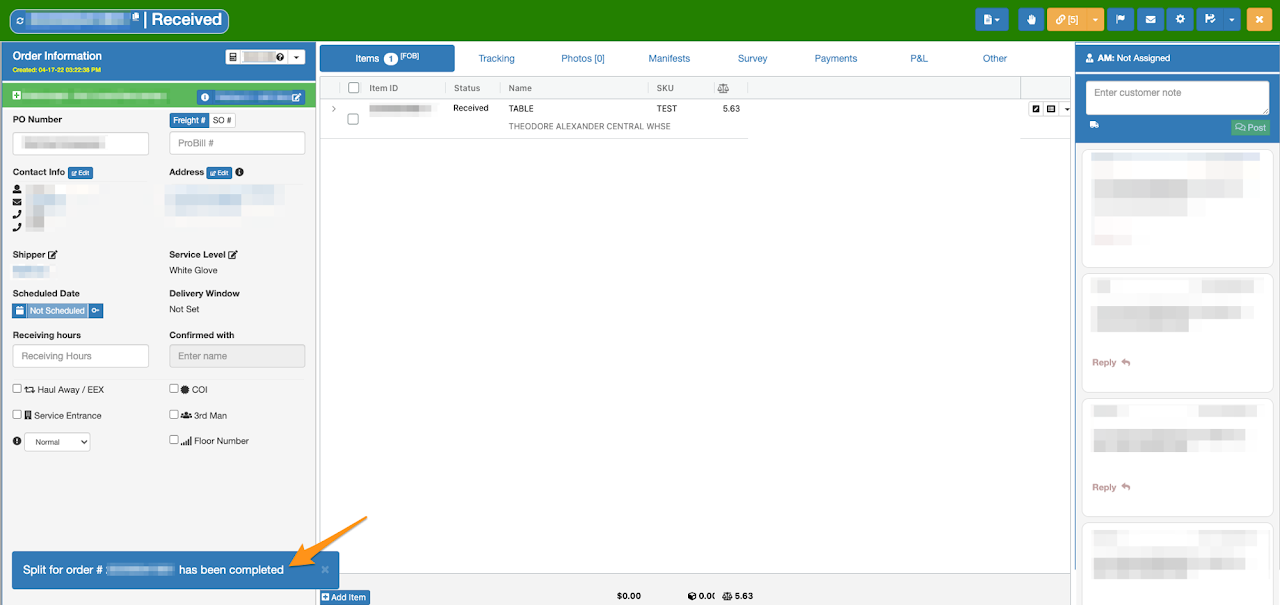Viewport: 1280px width, 605px height.
Task: Expand the TABLE item row chevron
Action: point(334,108)
